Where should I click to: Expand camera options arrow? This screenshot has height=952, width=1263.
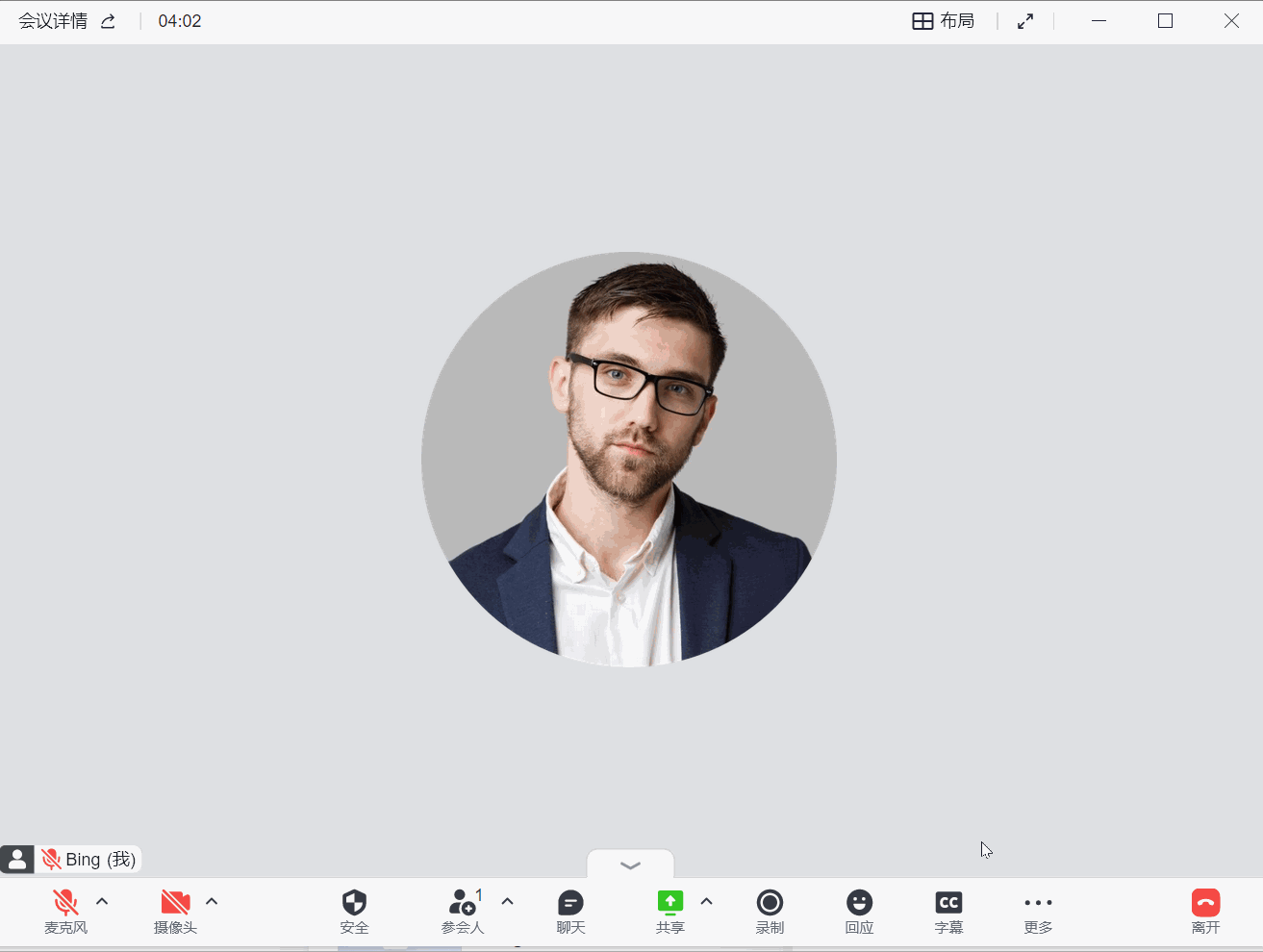click(x=212, y=902)
